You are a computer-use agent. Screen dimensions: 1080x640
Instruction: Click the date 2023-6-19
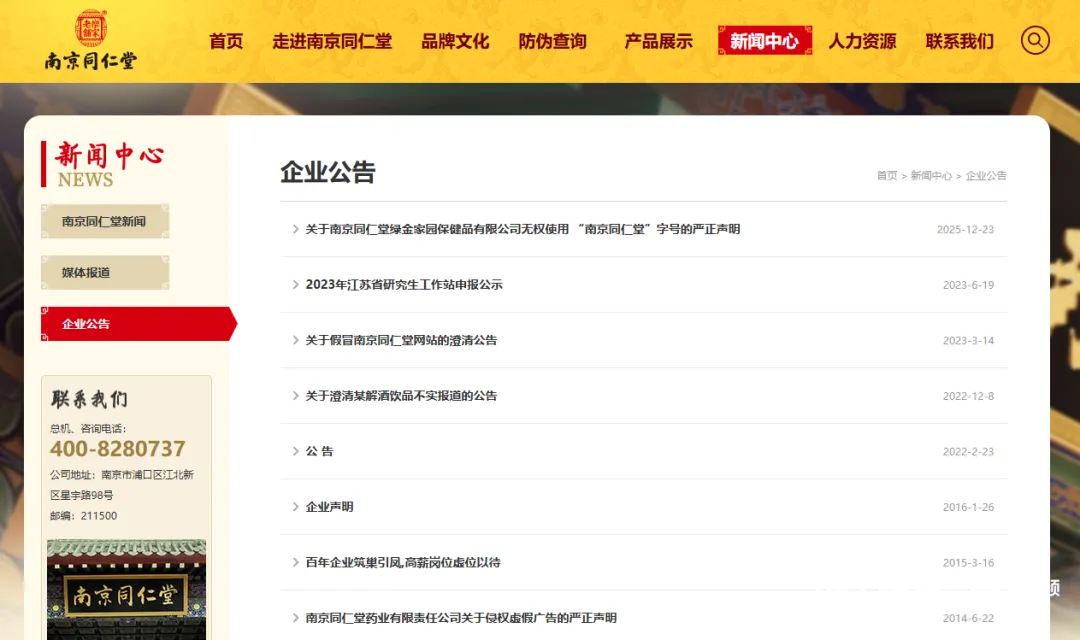click(968, 285)
